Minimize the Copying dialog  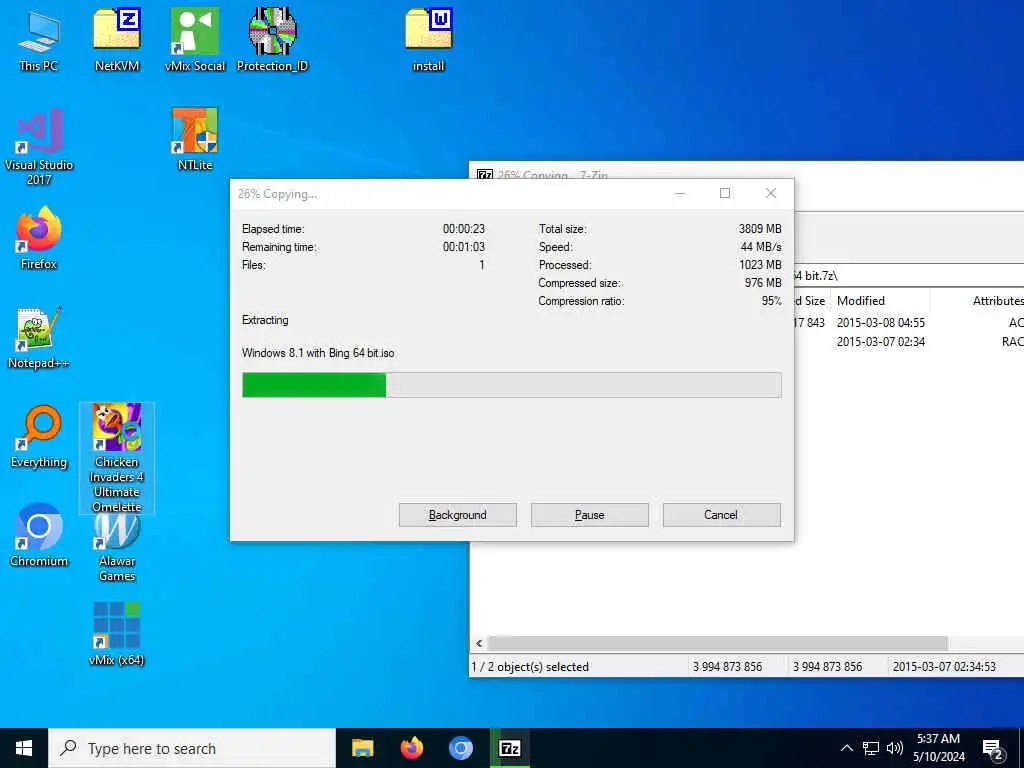[680, 193]
